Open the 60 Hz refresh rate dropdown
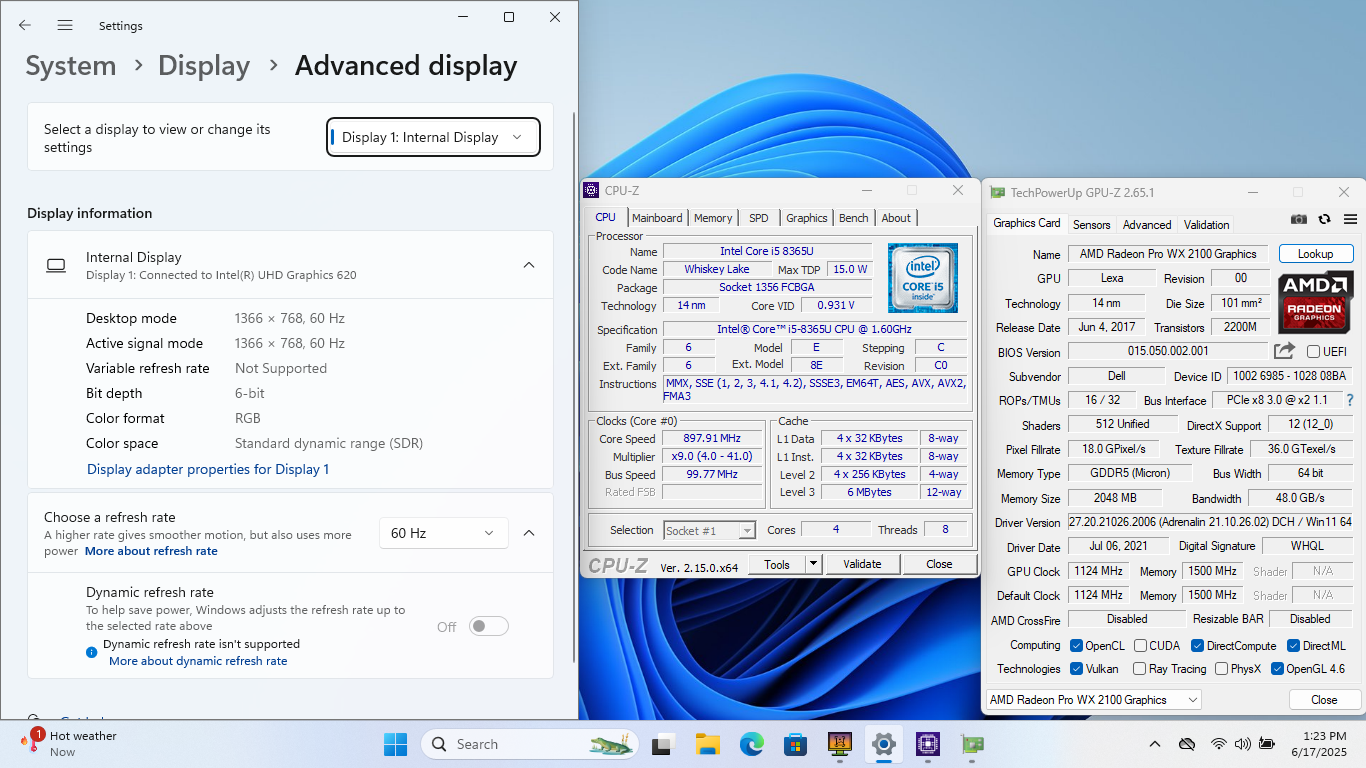Image resolution: width=1366 pixels, height=768 pixels. coord(443,533)
